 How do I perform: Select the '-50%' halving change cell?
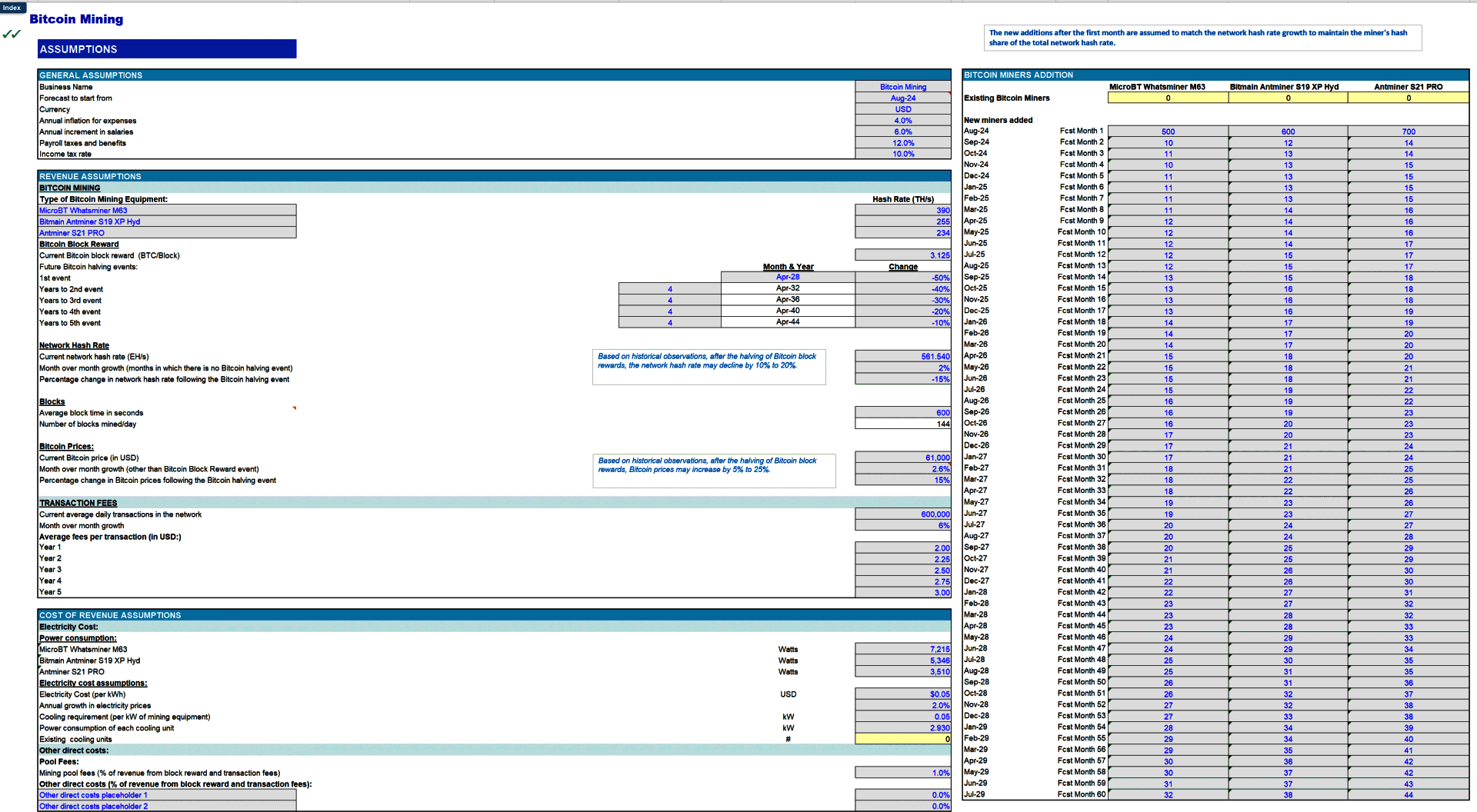coord(903,278)
